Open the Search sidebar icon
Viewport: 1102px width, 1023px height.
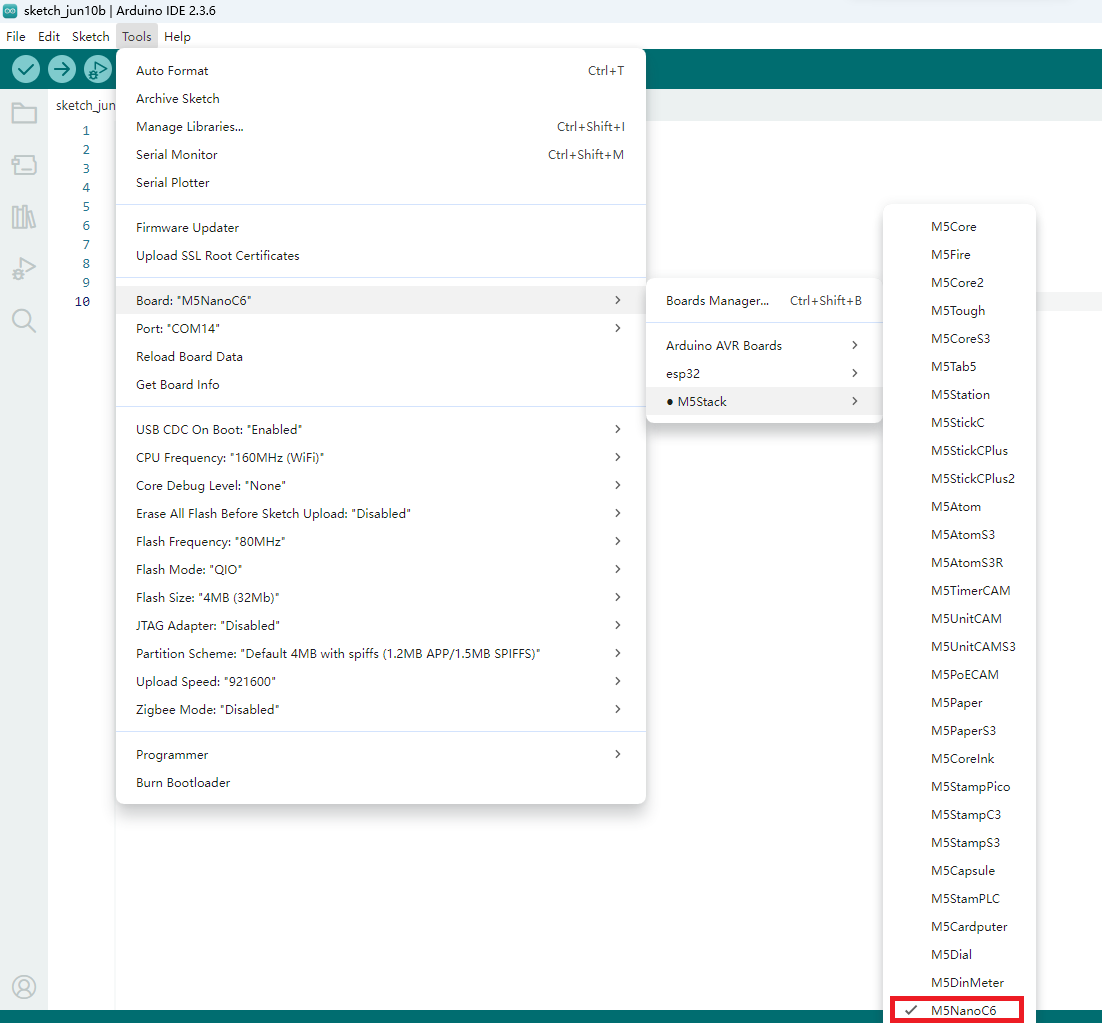tap(24, 320)
